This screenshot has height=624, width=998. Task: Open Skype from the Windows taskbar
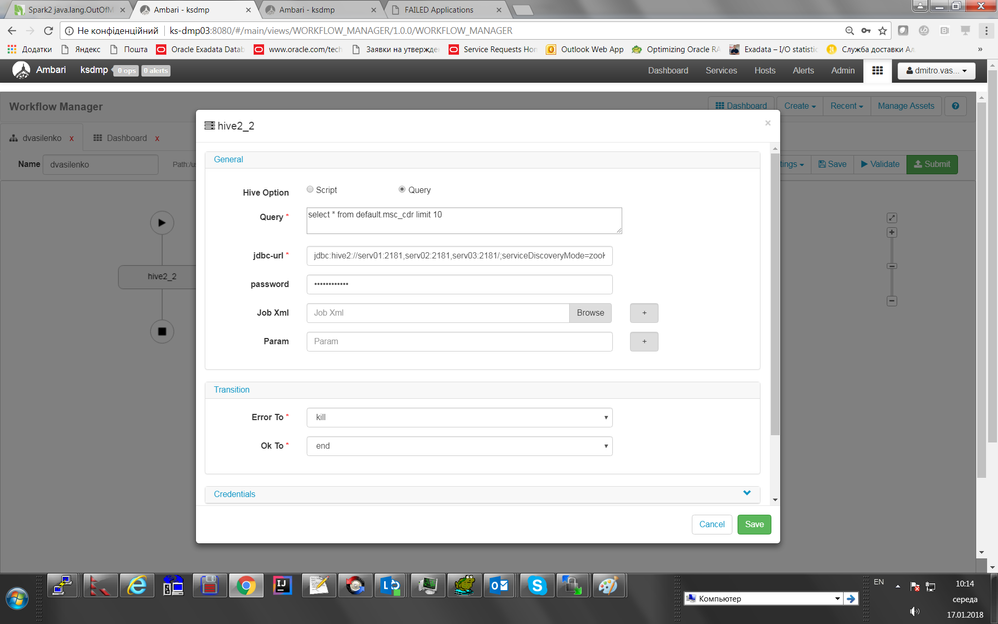pyautogui.click(x=536, y=585)
